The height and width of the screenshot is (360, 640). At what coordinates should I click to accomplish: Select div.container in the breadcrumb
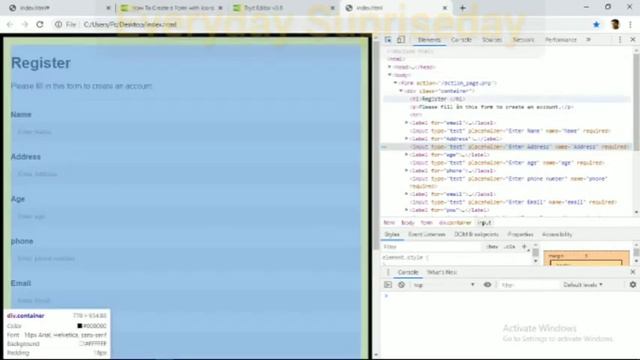coord(455,222)
